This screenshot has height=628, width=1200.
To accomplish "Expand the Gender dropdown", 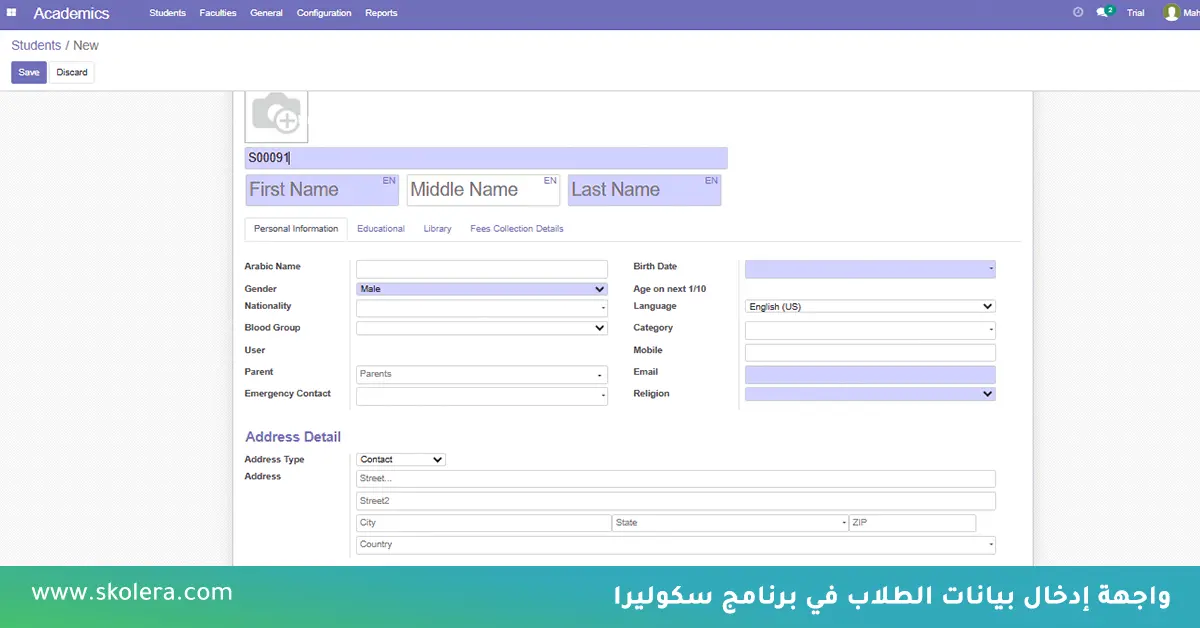I will tap(481, 289).
